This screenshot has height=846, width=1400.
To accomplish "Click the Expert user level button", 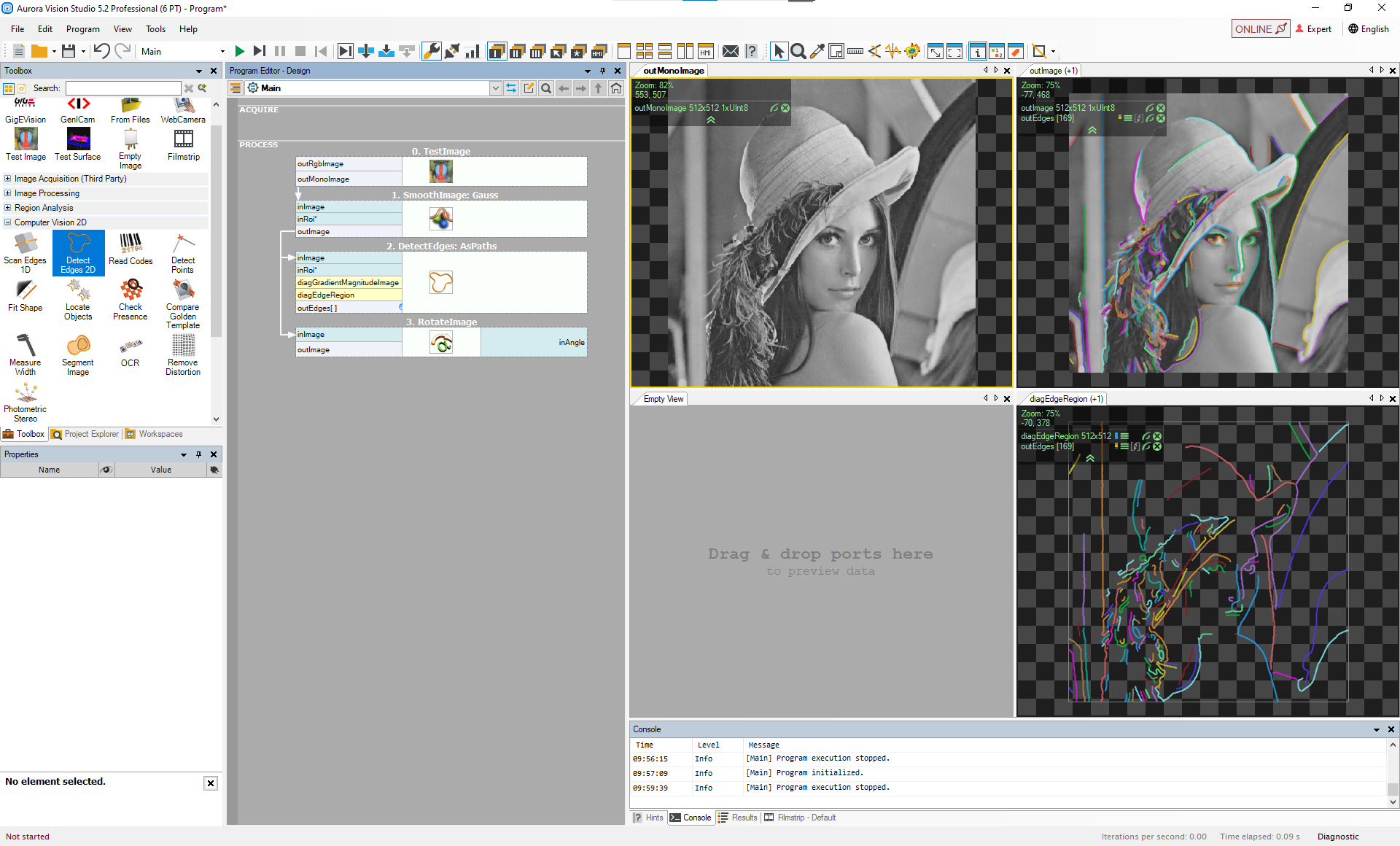I will click(x=1313, y=29).
